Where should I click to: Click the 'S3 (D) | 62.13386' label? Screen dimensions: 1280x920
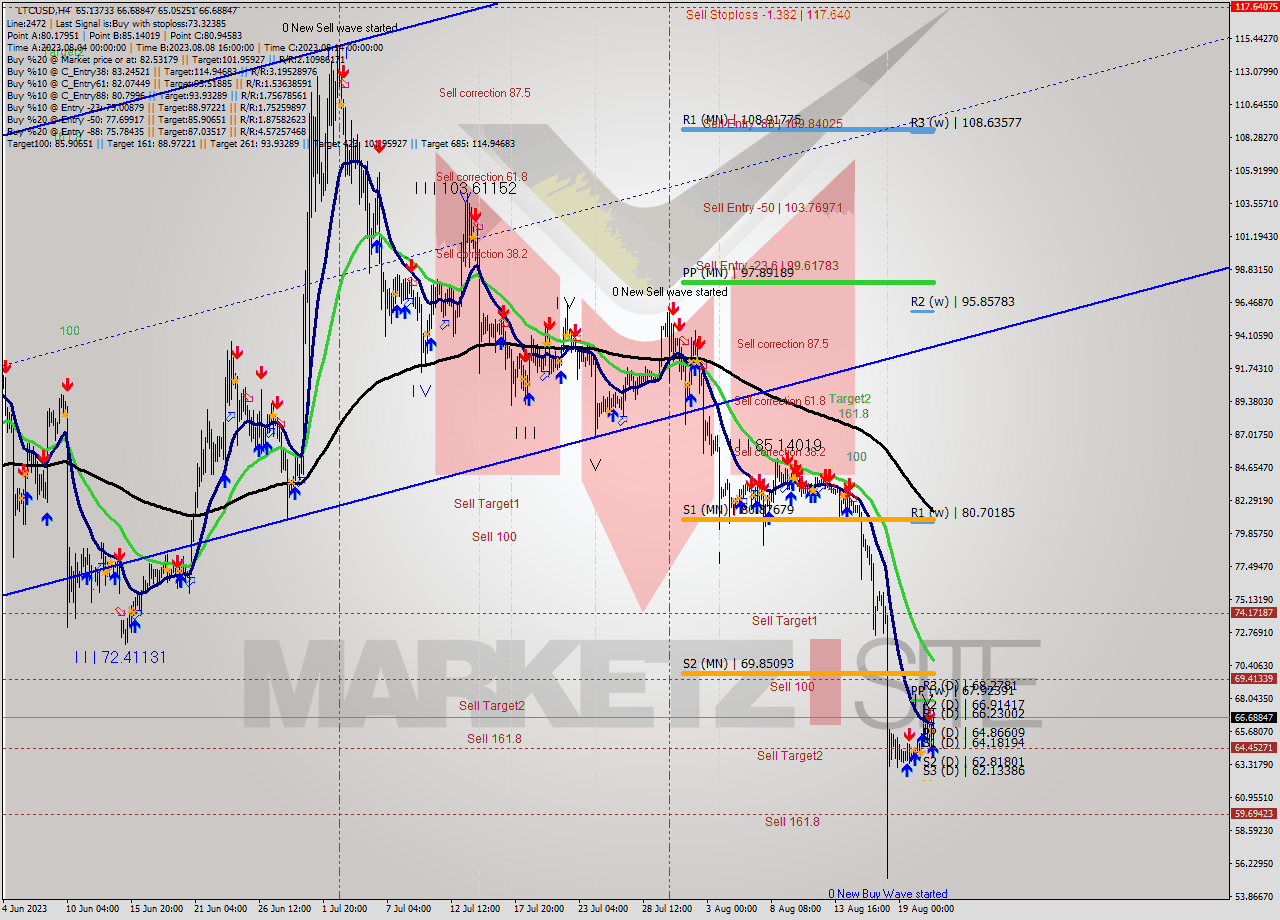tap(973, 771)
